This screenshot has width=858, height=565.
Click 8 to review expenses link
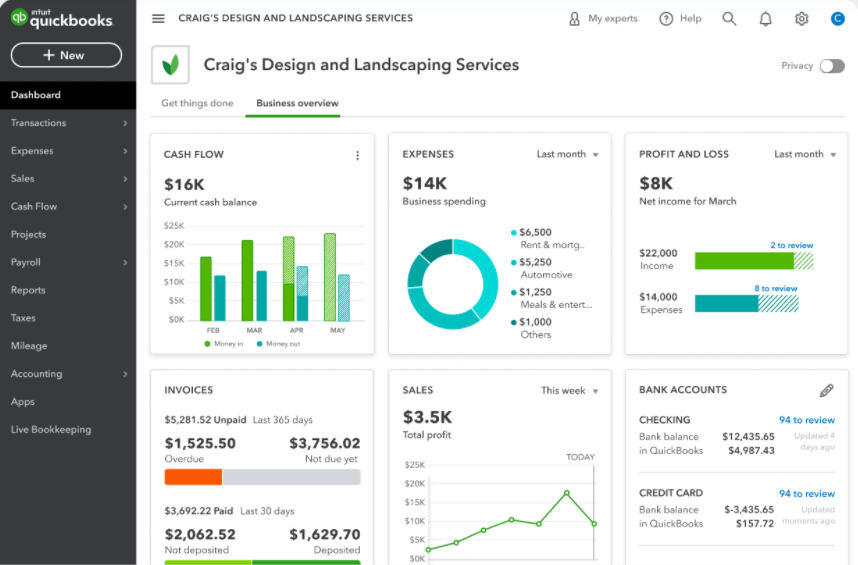pyautogui.click(x=776, y=288)
